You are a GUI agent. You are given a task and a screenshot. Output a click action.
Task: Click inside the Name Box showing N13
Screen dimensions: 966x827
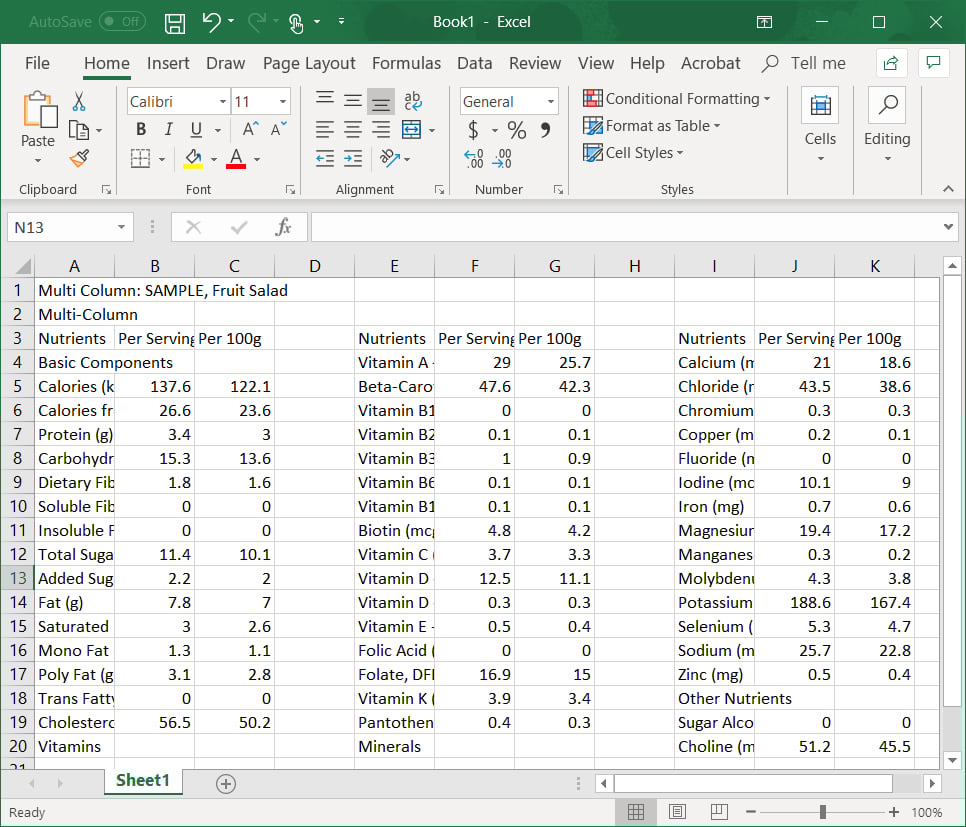point(60,227)
